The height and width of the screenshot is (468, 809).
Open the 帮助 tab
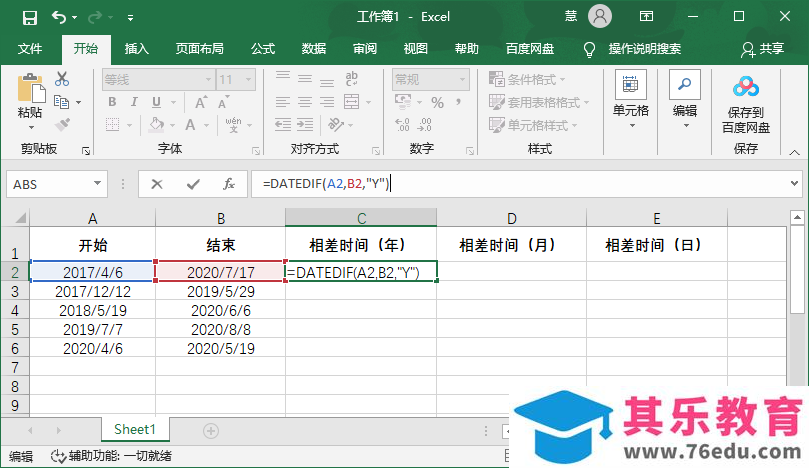tap(467, 49)
